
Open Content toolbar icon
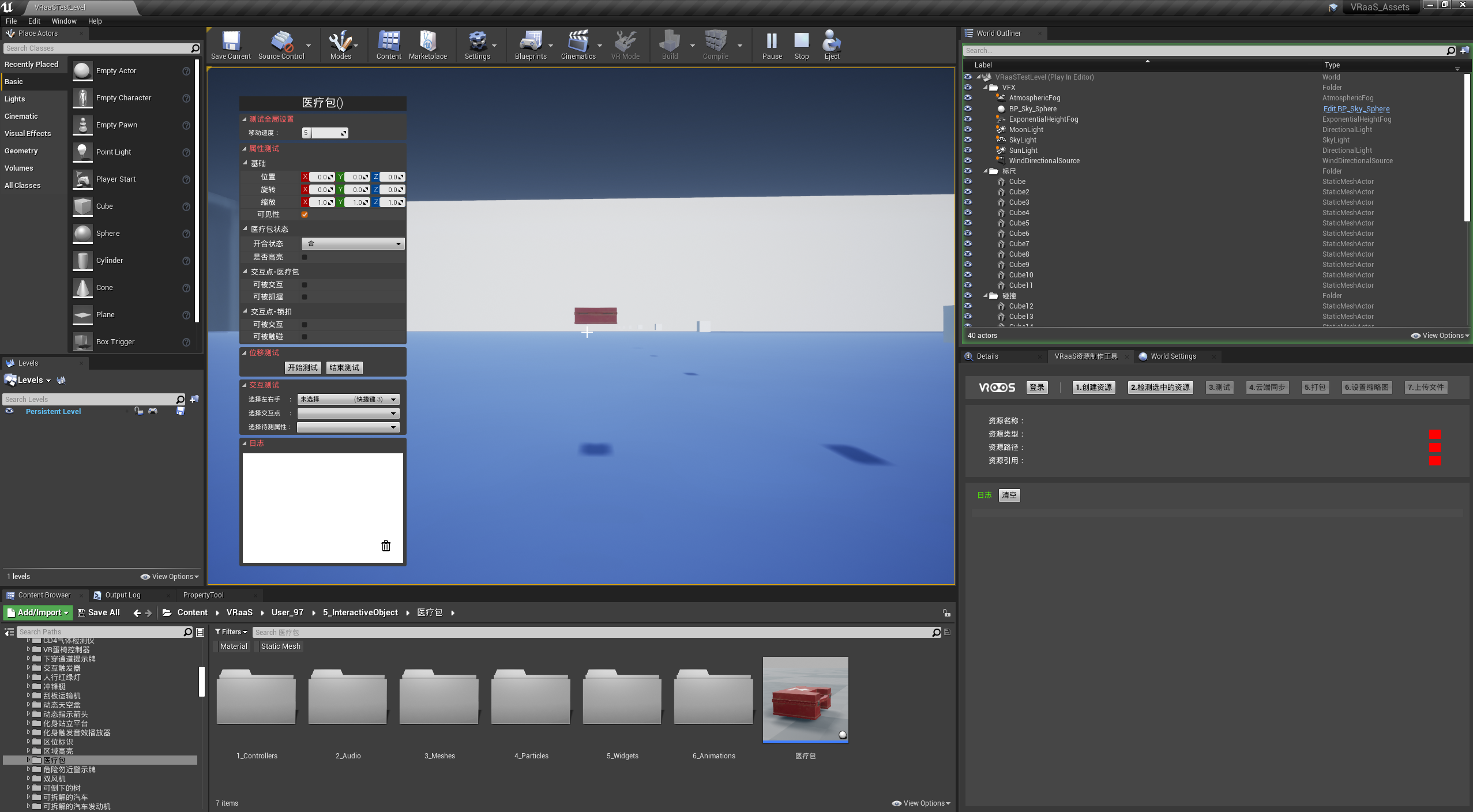pos(389,45)
